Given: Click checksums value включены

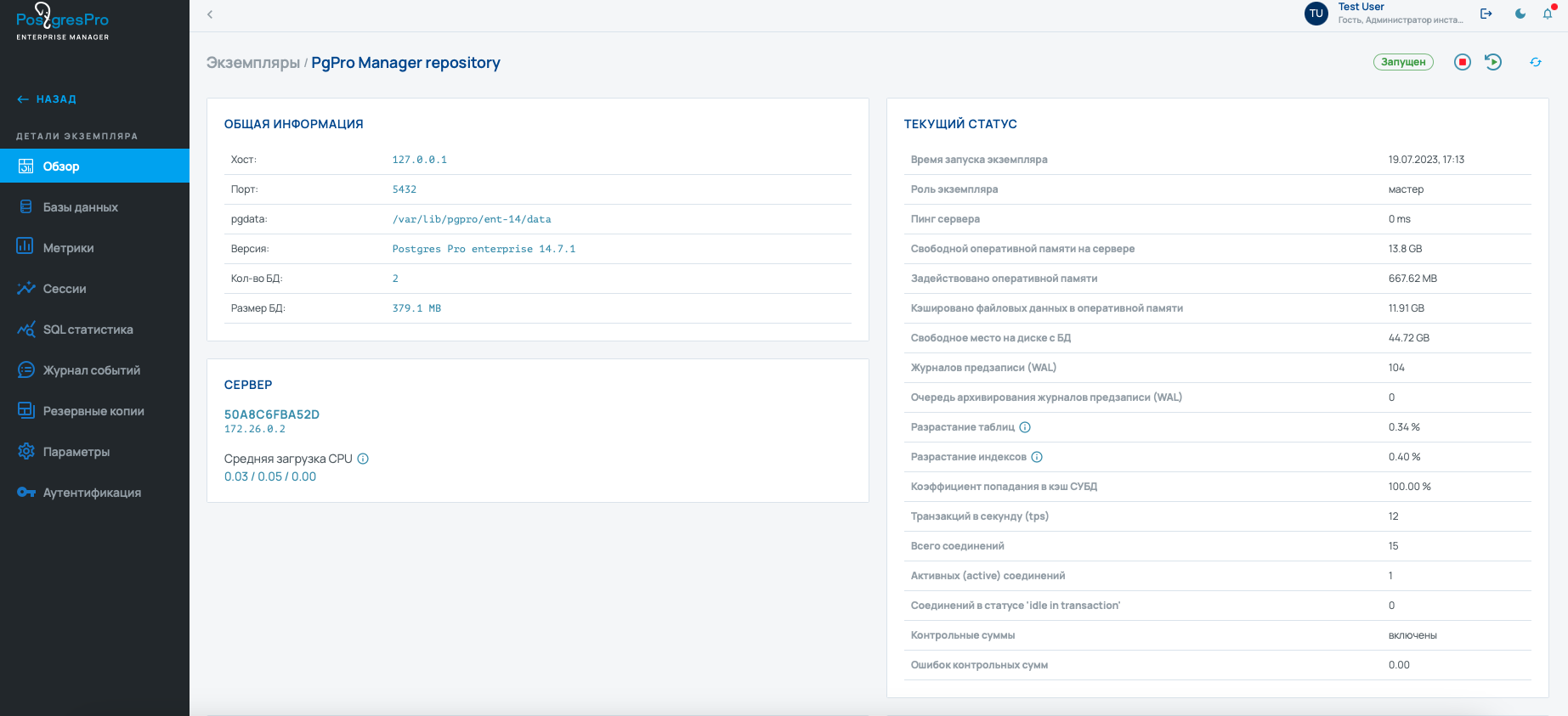Looking at the screenshot, I should click(1412, 635).
